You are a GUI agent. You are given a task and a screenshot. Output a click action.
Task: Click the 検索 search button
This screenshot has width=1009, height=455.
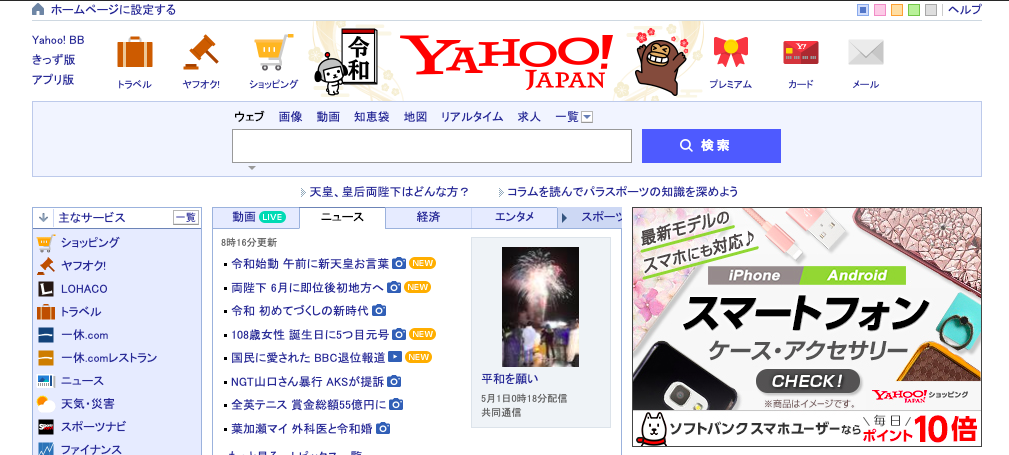coord(711,146)
